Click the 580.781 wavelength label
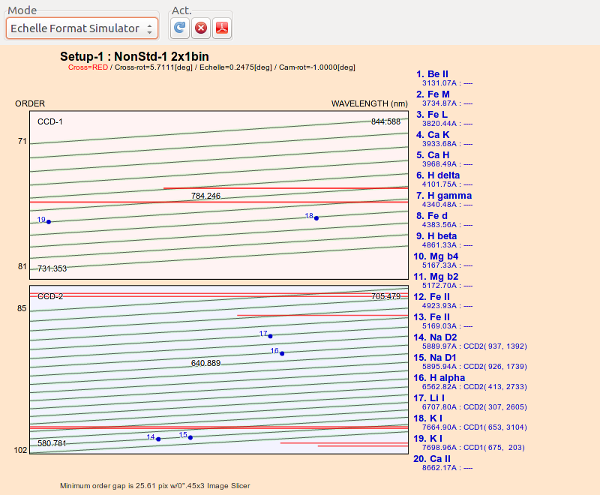Screen dimensions: 600x495 pos(52,443)
